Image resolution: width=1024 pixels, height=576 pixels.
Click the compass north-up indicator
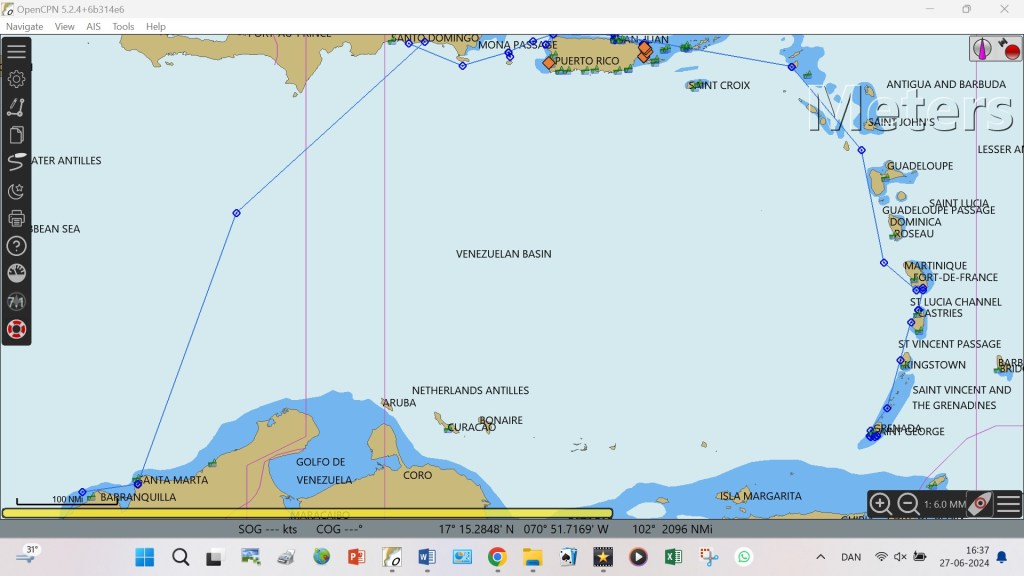click(x=982, y=48)
